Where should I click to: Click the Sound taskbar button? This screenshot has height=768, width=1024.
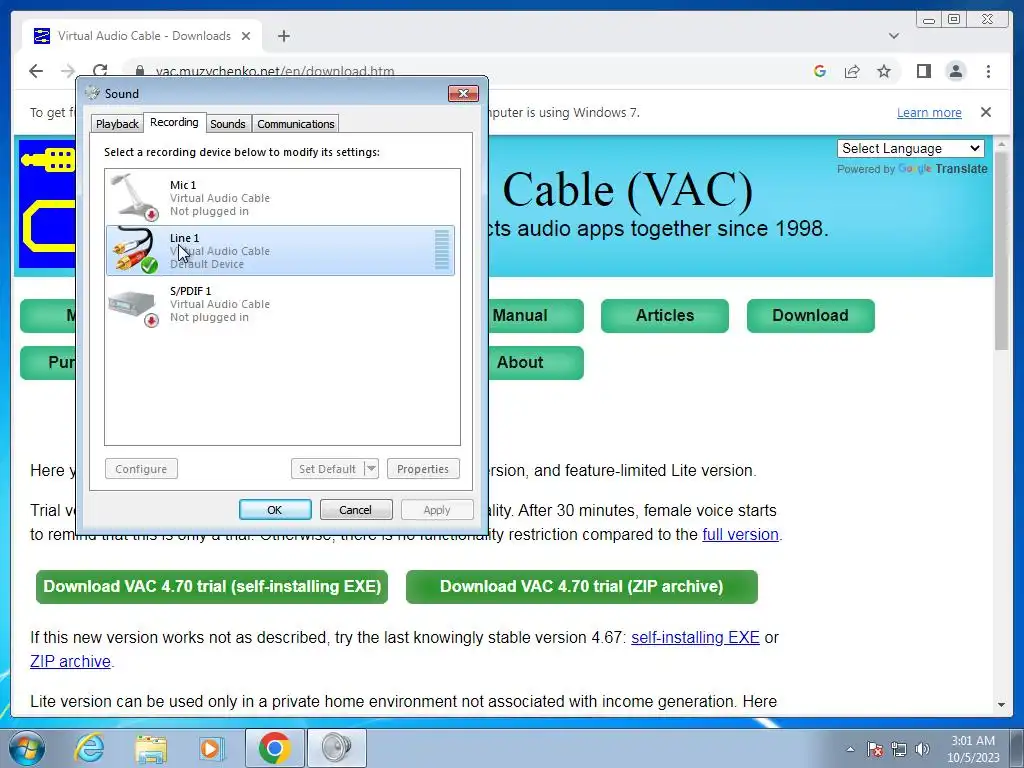(x=336, y=748)
